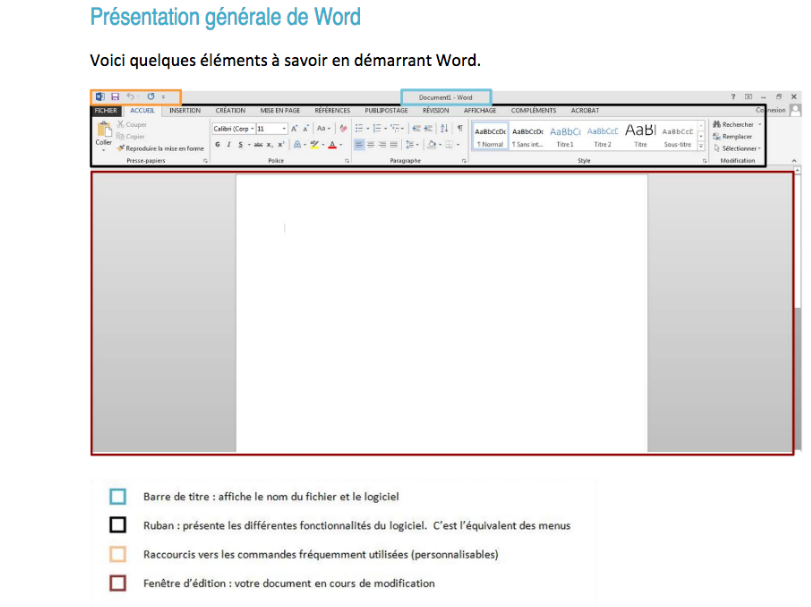Toggle underline (S) formatting
Viewport: 811px width, 607px height.
tap(241, 145)
